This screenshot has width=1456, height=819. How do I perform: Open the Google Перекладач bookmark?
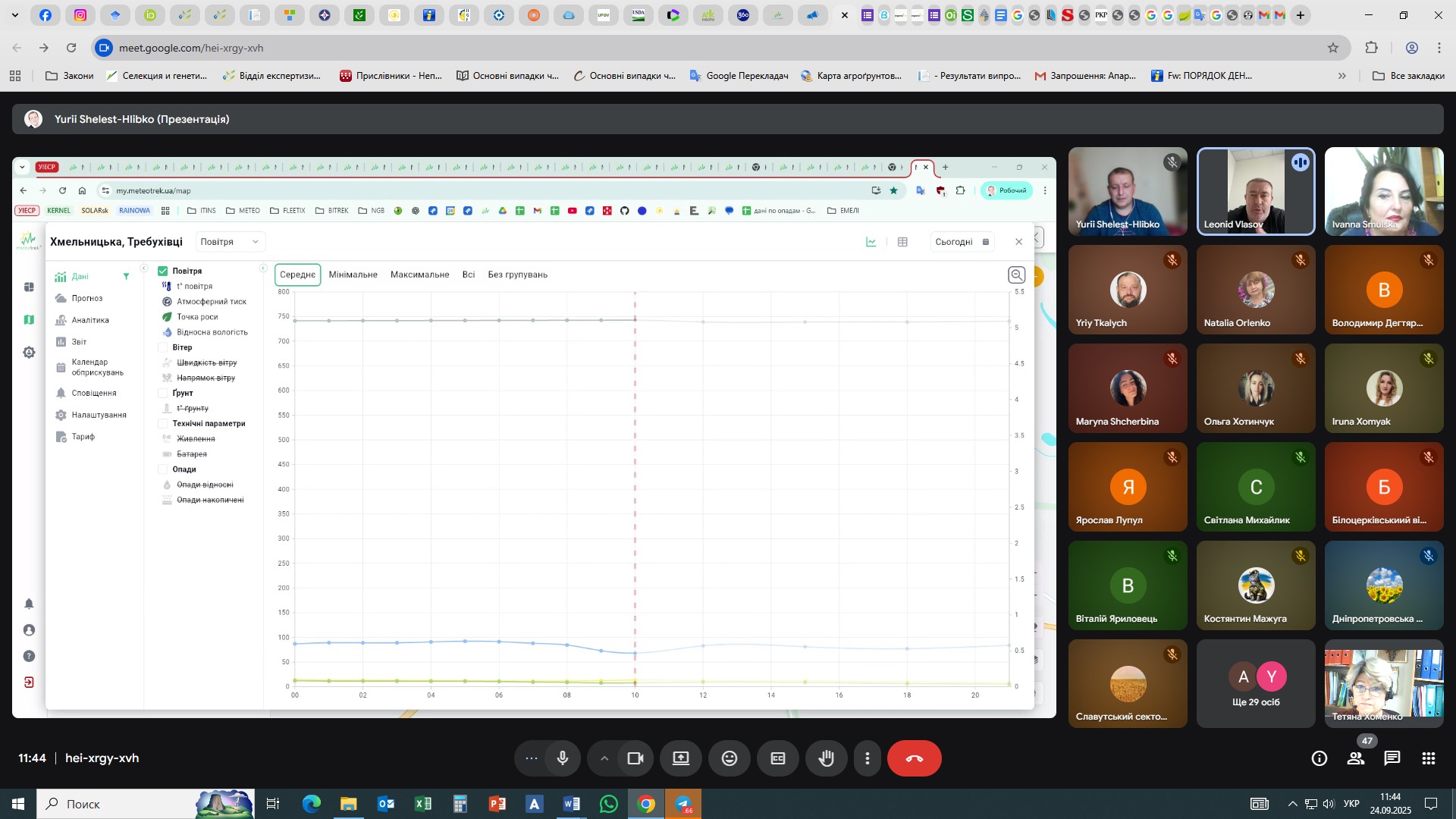click(739, 76)
